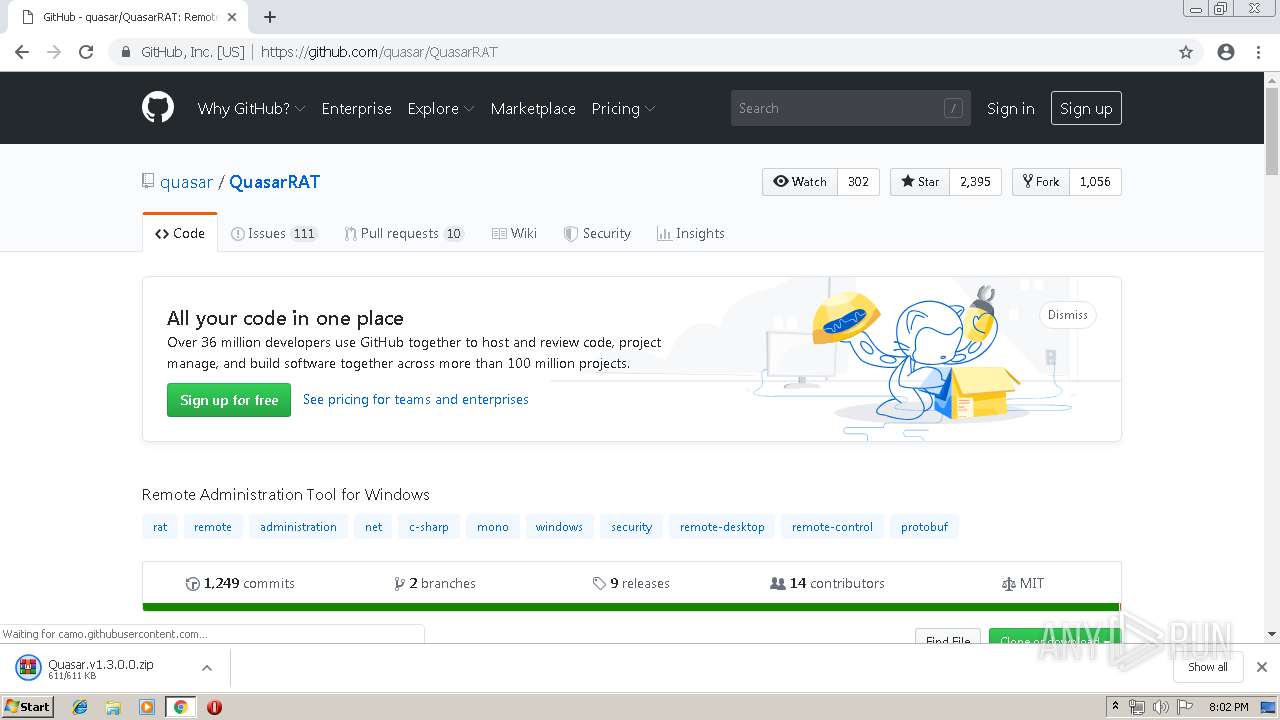Viewport: 1280px width, 720px height.
Task: Click the Sign up button
Action: (x=1086, y=108)
